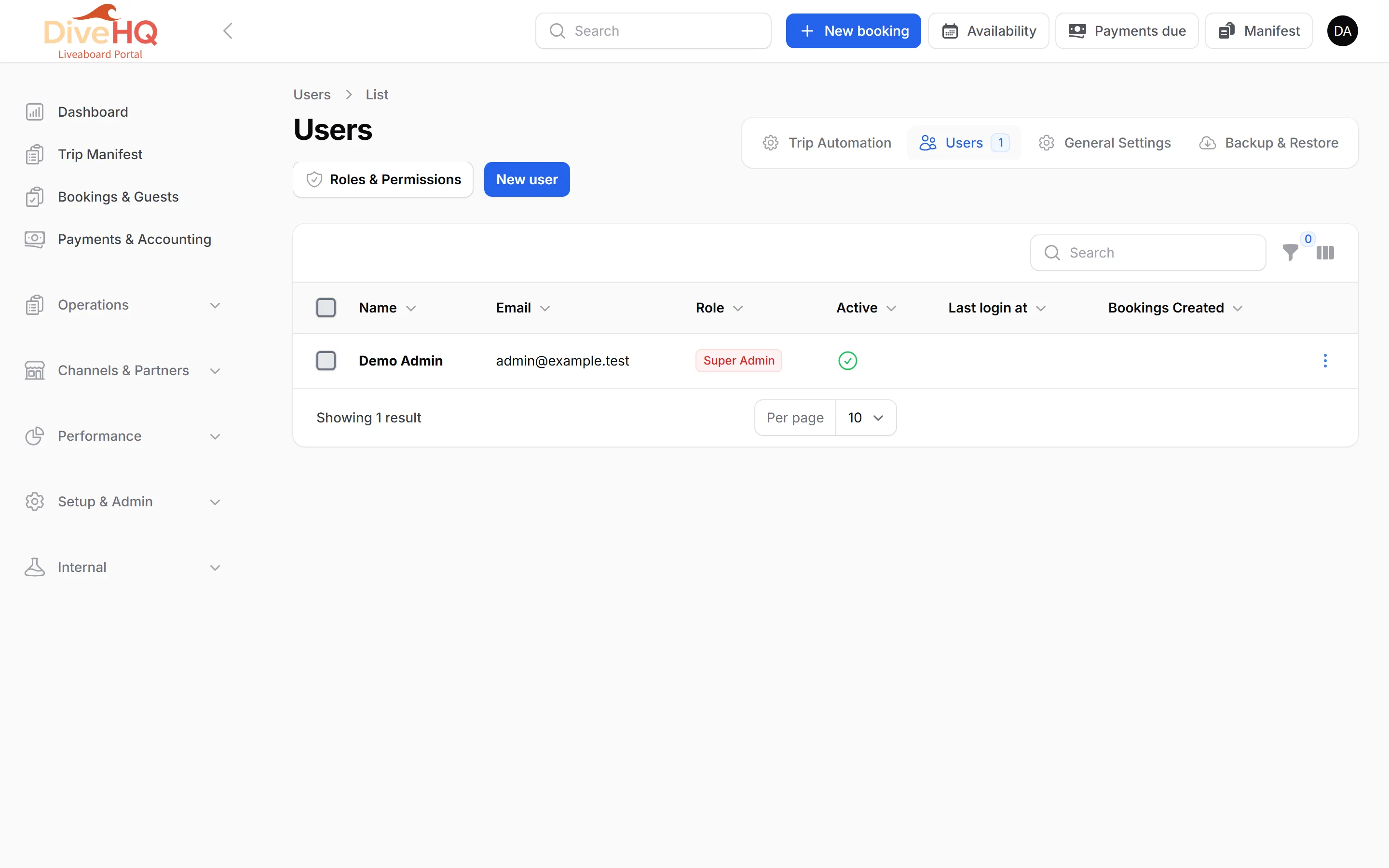Click the New booking button
The image size is (1389, 868).
[853, 31]
